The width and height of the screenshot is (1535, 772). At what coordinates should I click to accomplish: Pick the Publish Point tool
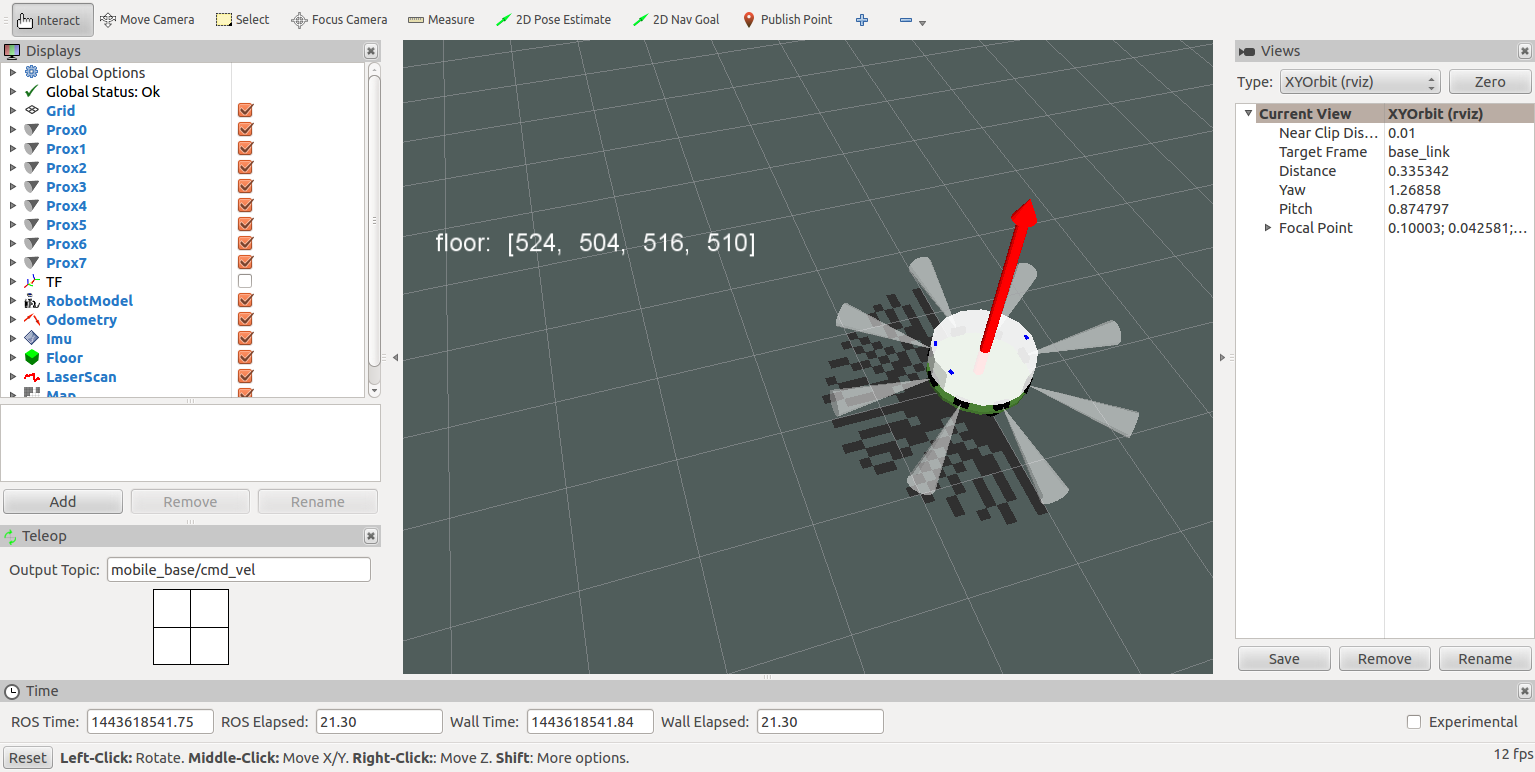[787, 20]
